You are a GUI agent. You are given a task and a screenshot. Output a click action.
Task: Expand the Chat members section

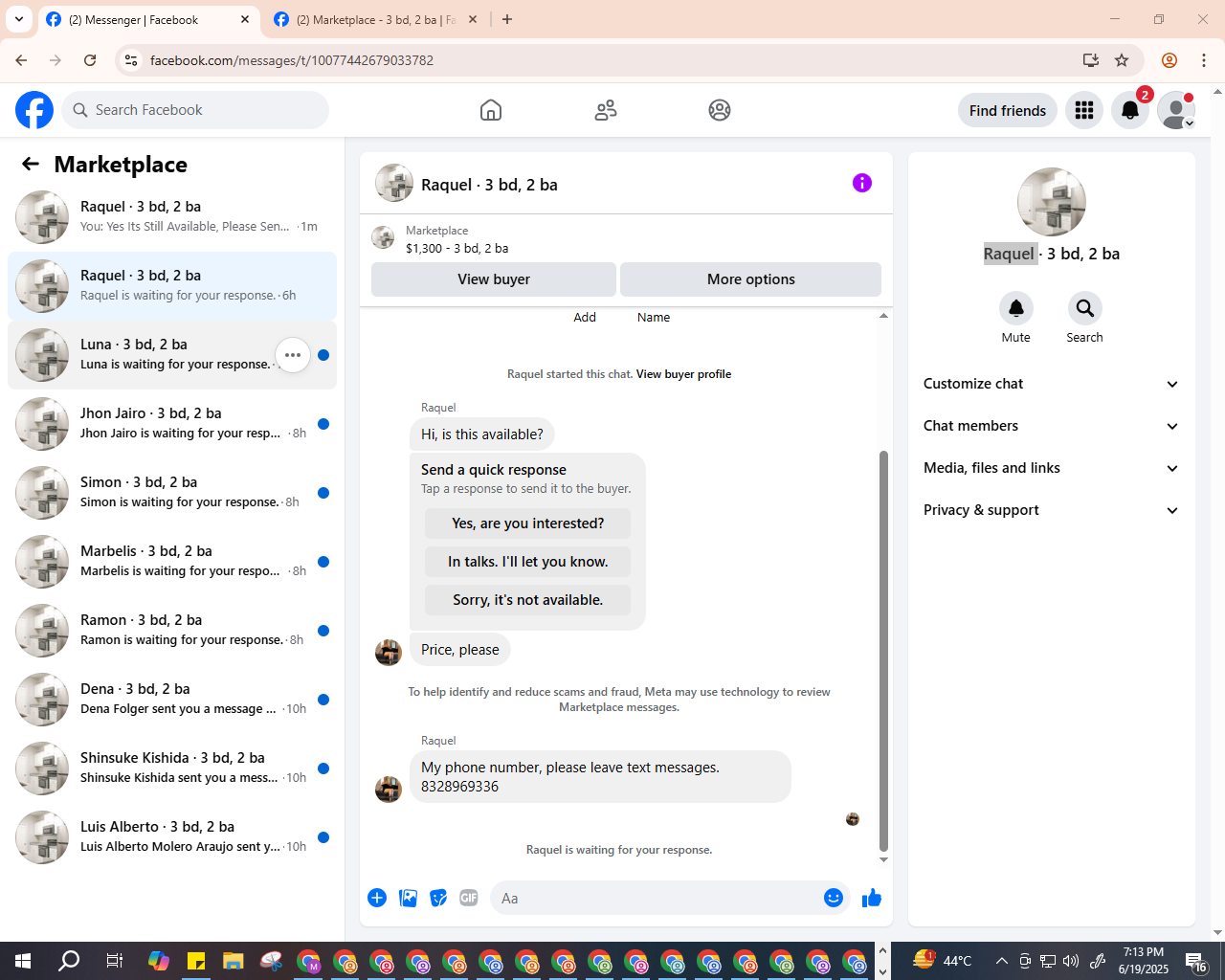[x=1051, y=426]
